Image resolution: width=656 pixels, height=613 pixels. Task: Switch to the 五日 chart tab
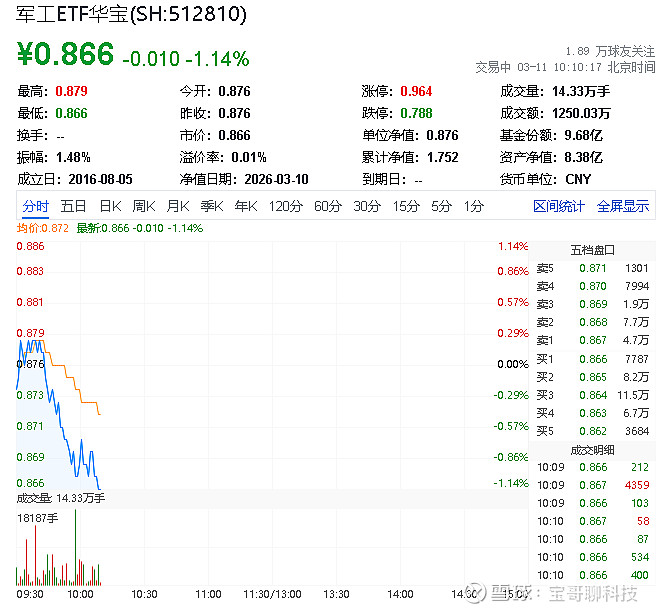click(x=73, y=206)
